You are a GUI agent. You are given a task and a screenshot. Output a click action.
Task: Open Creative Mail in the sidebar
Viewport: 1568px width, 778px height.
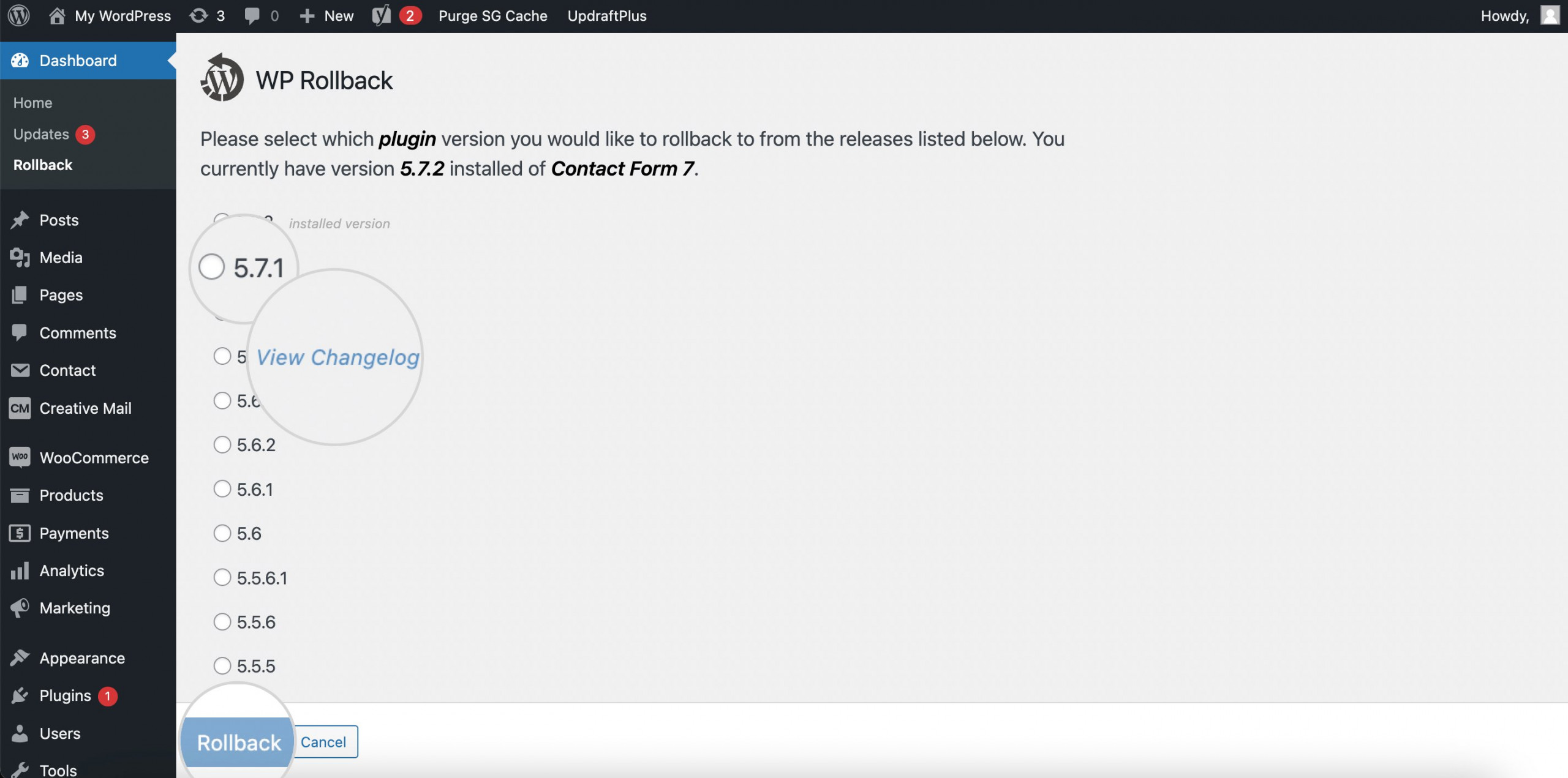[85, 408]
